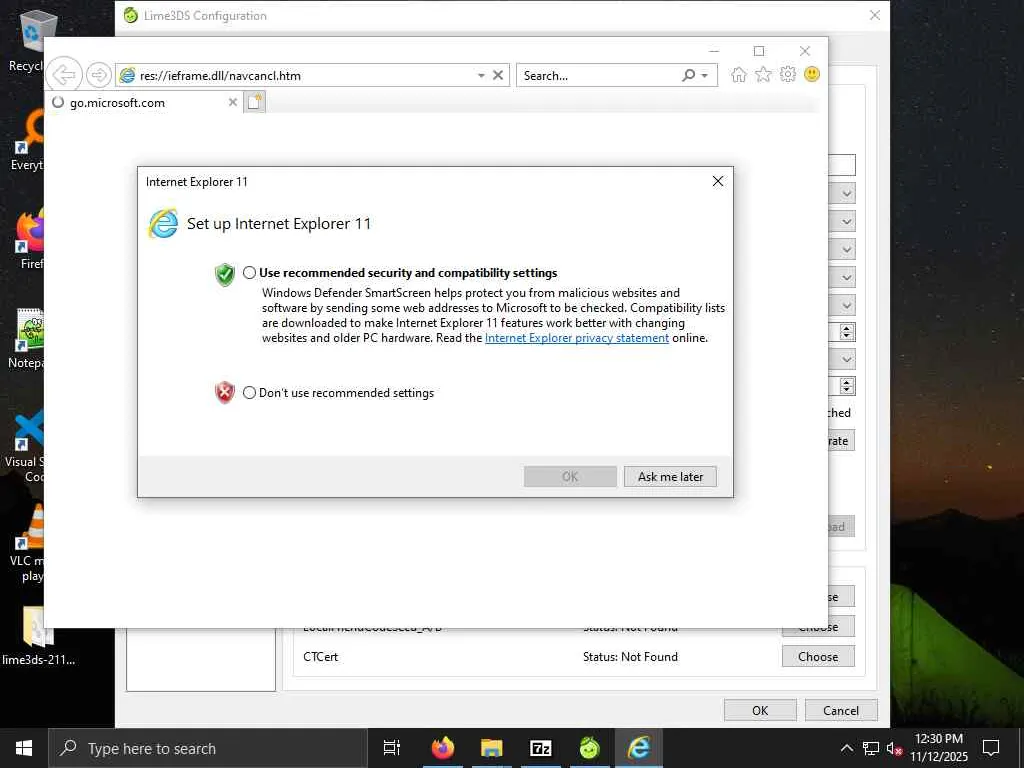Close the Lime3DS Configuration window
Screen dimensions: 1024x768
click(x=875, y=15)
